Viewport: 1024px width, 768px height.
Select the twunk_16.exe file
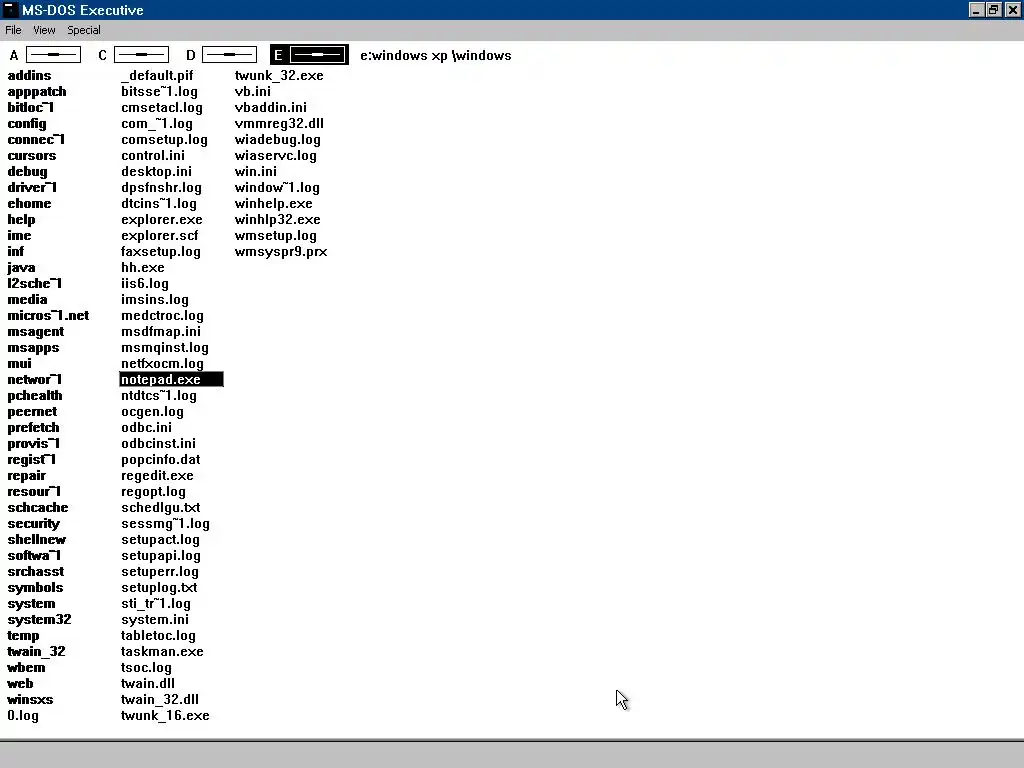165,716
